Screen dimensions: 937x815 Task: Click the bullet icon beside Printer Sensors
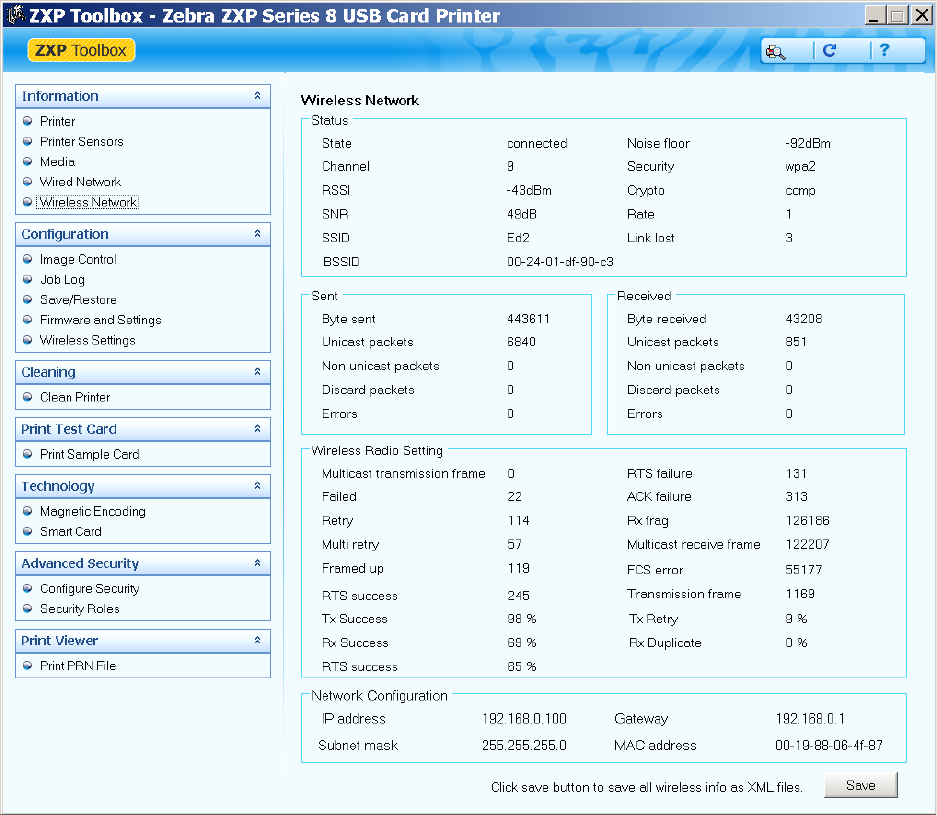27,142
